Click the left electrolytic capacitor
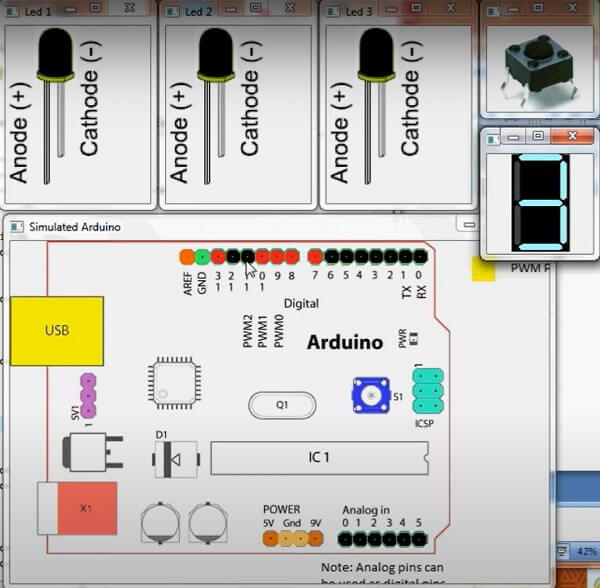 (160, 523)
